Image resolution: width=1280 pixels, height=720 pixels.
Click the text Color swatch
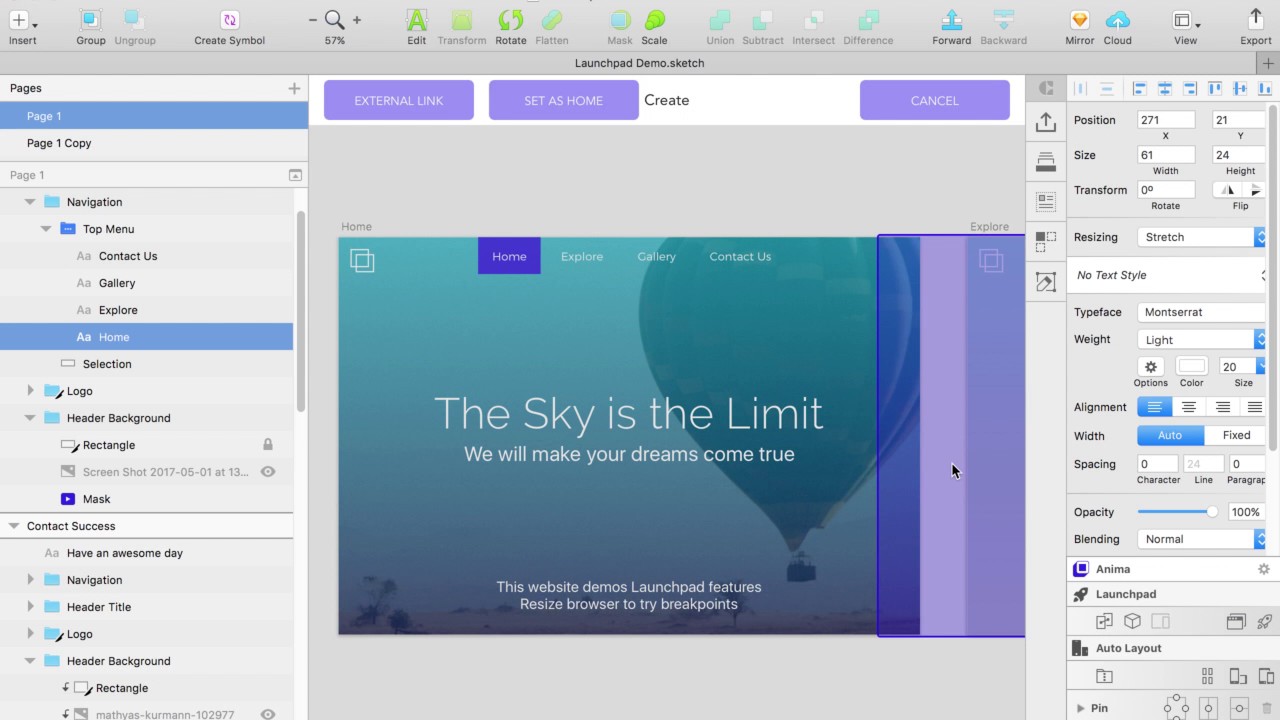(1191, 367)
